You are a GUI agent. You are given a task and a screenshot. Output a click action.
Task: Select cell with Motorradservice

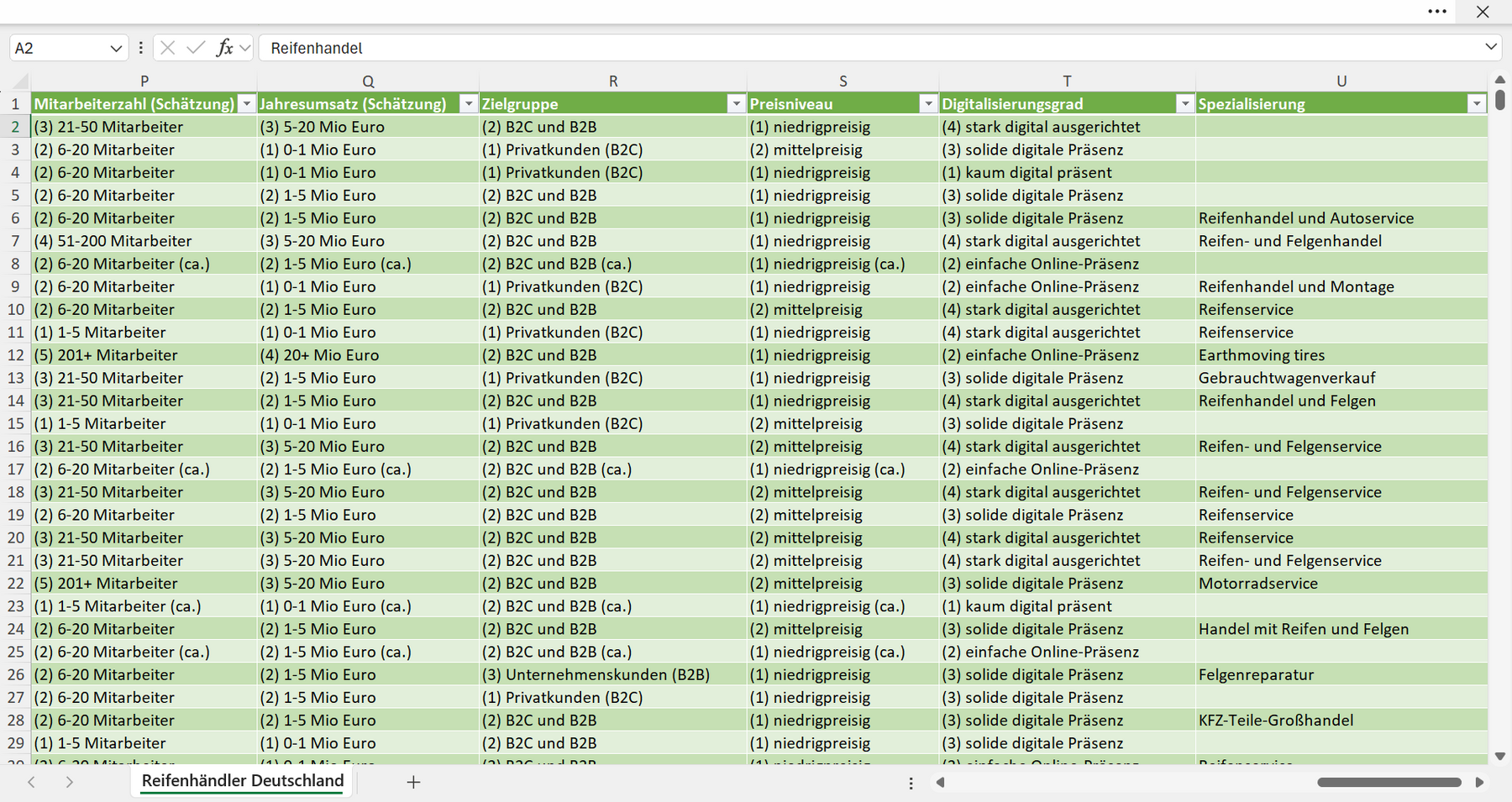(1341, 584)
